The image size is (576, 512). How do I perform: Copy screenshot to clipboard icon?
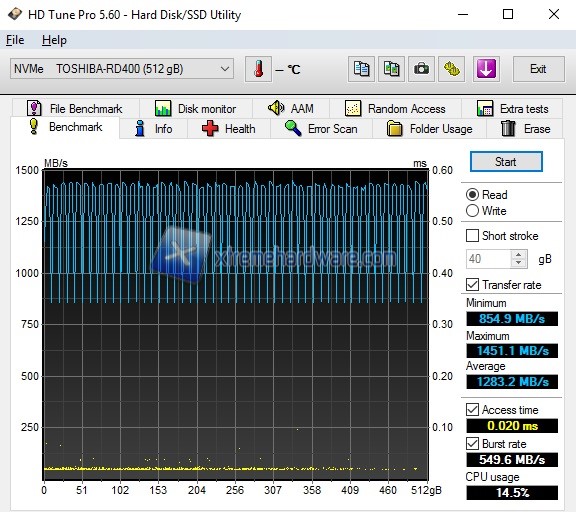pyautogui.click(x=391, y=69)
